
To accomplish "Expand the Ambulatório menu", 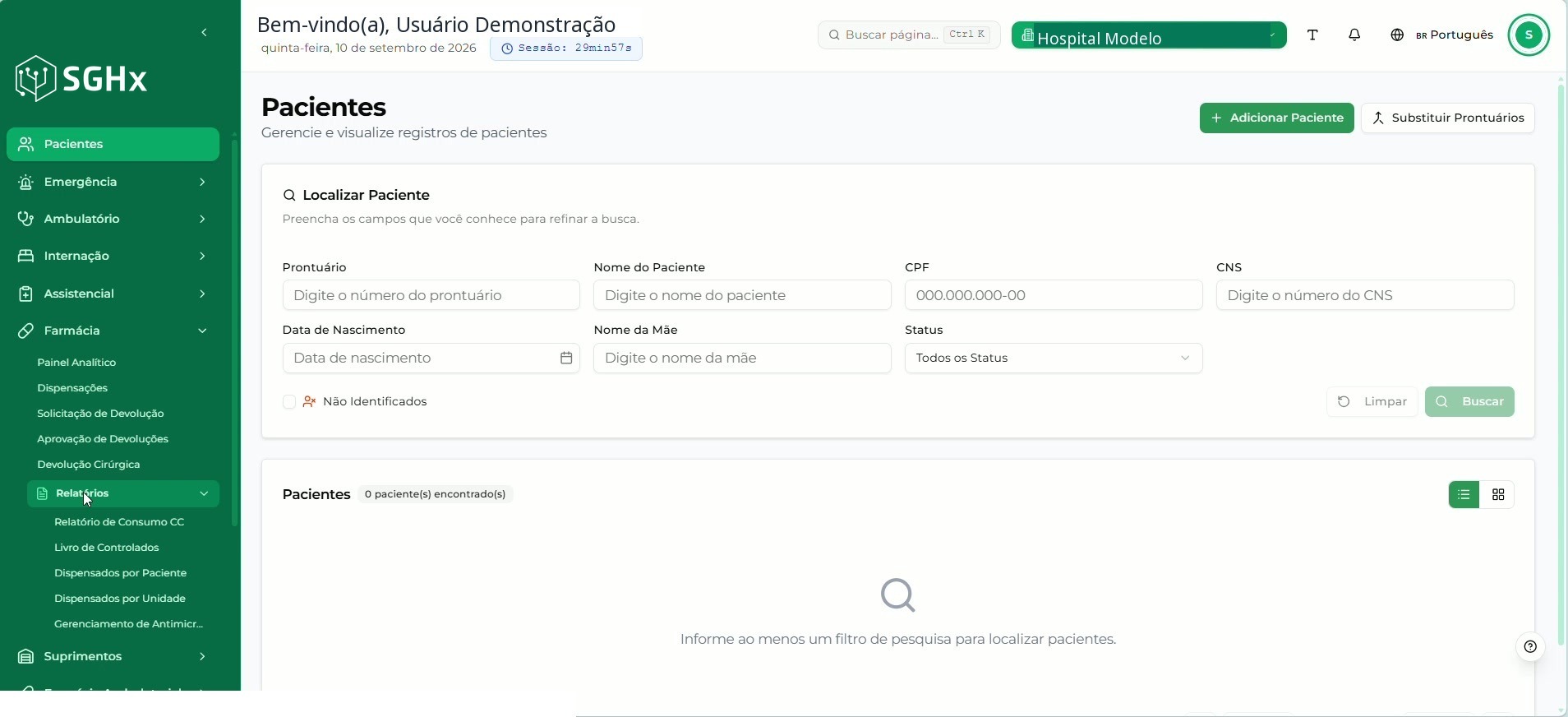I will click(113, 219).
